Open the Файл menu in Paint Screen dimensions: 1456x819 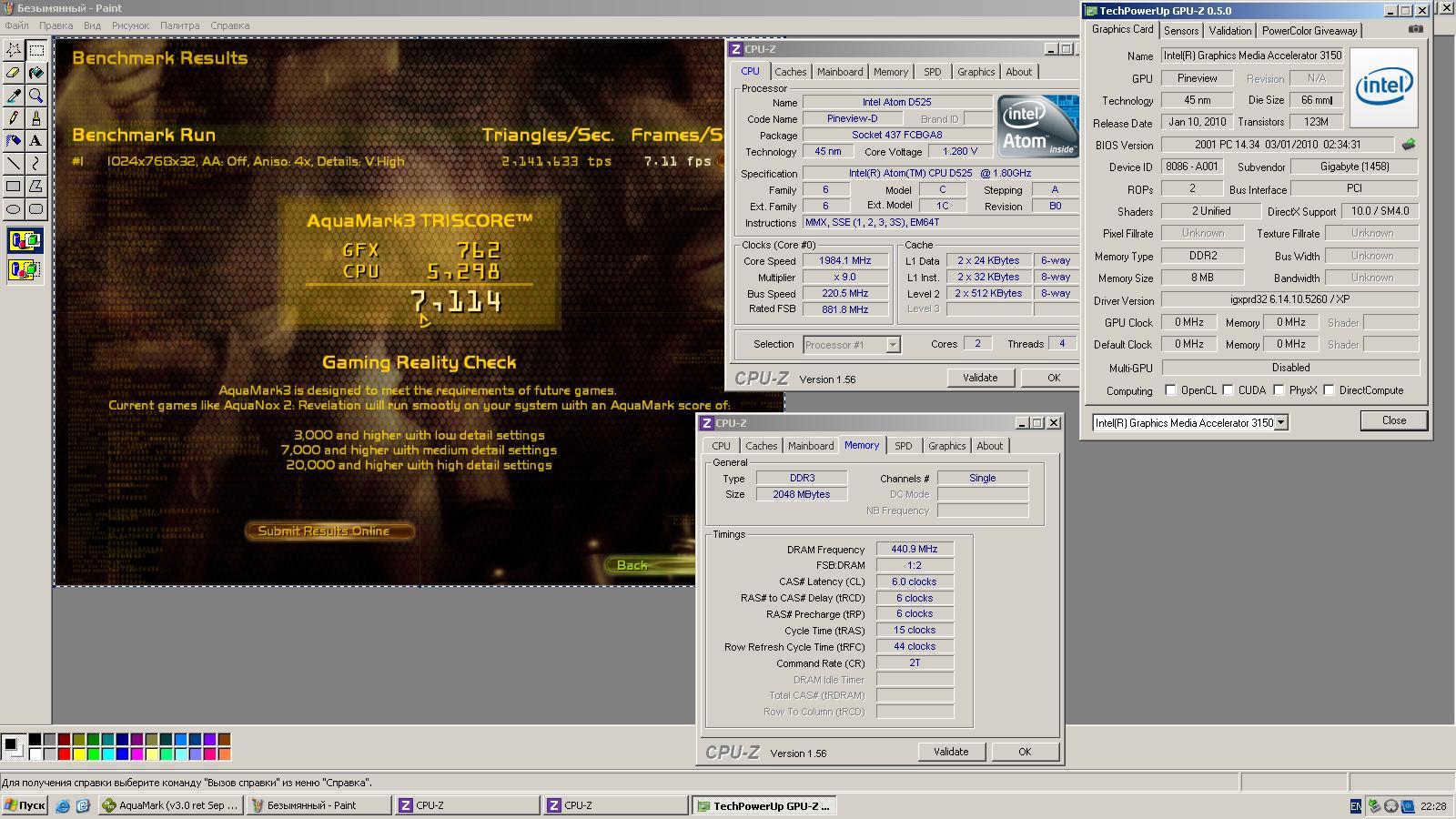pyautogui.click(x=16, y=25)
